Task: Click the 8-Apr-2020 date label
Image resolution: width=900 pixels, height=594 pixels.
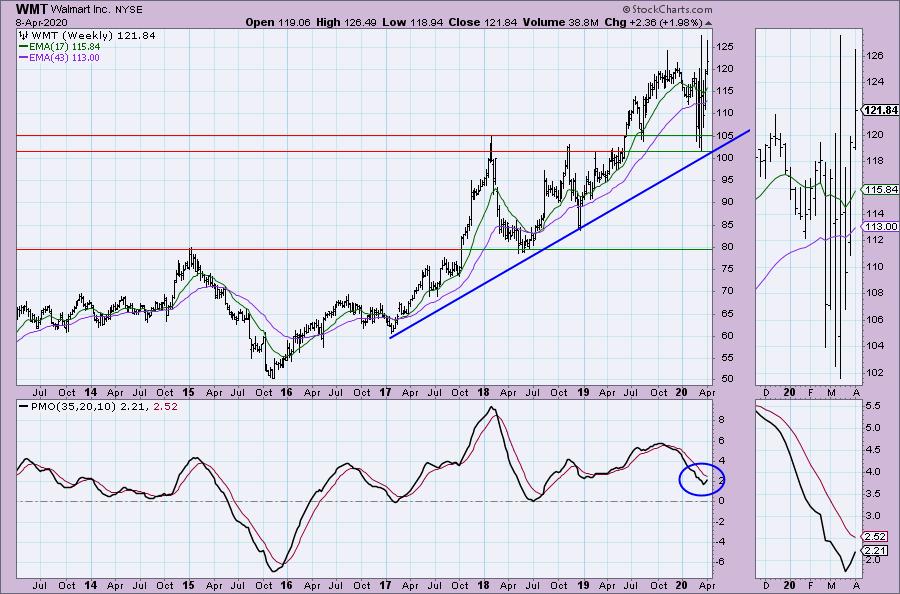Action: click(40, 22)
